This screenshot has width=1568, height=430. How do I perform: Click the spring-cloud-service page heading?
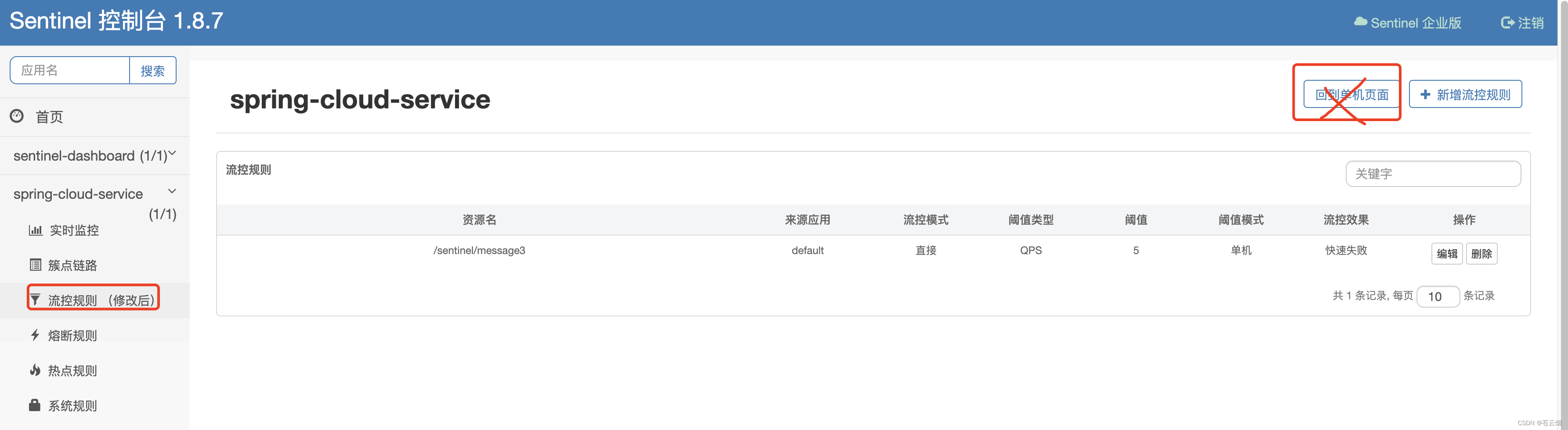(x=360, y=99)
